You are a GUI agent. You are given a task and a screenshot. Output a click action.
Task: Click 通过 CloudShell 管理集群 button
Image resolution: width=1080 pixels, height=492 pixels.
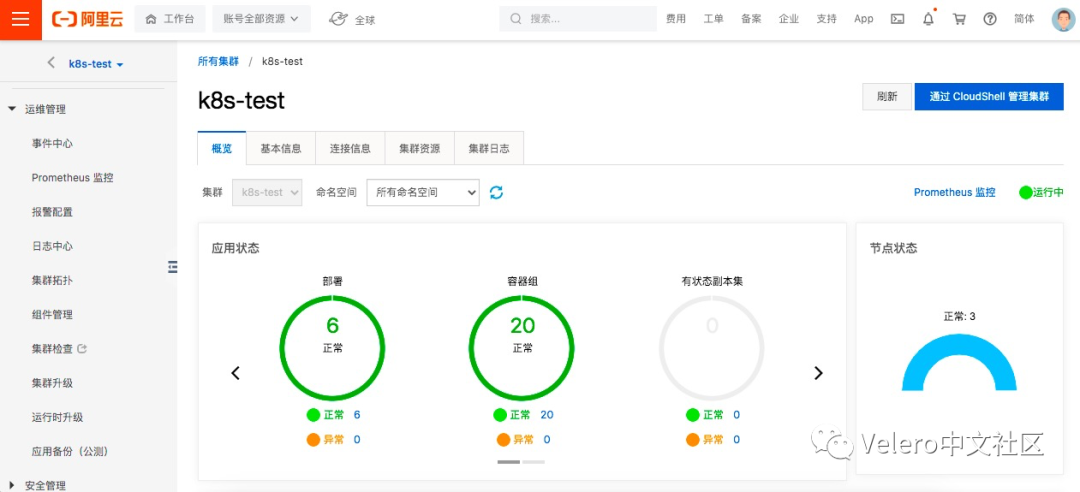[x=989, y=96]
